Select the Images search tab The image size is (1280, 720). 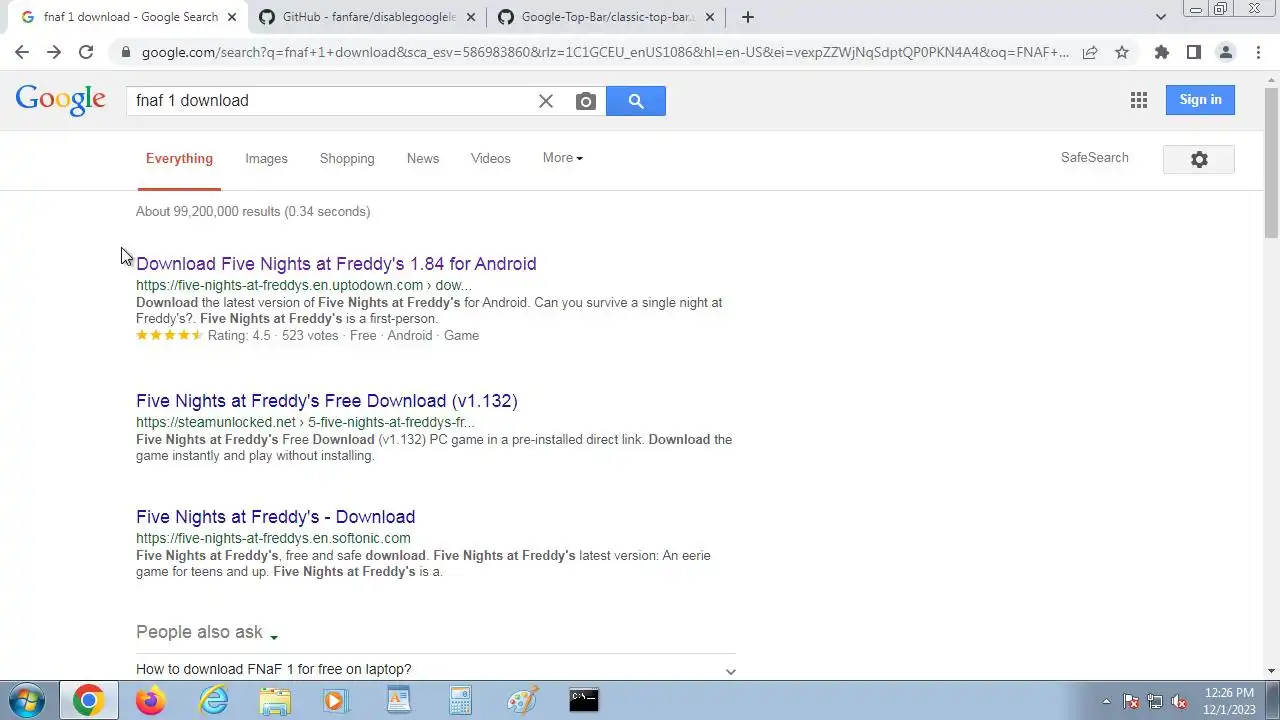tap(266, 158)
